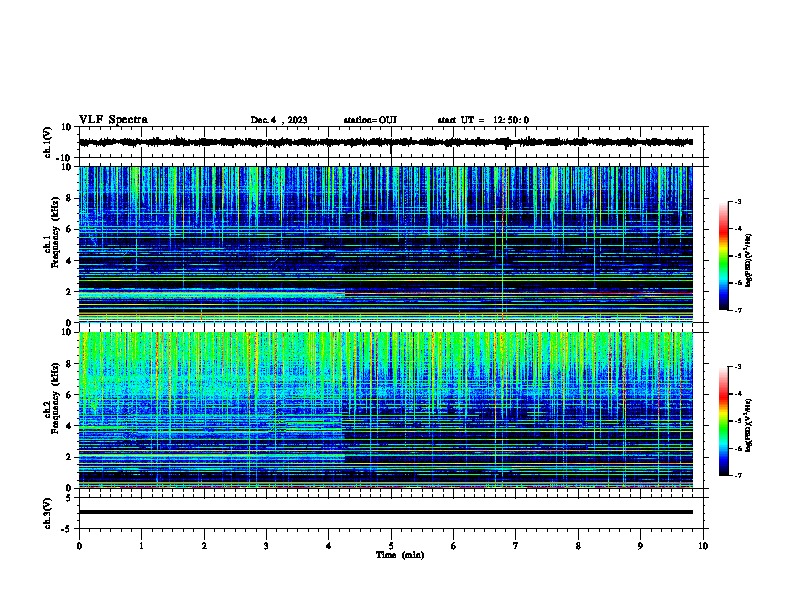Click the "8" kHz tick of the ch.1 spectrogram
Image resolution: width=792 pixels, height=612 pixels.
coord(69,198)
